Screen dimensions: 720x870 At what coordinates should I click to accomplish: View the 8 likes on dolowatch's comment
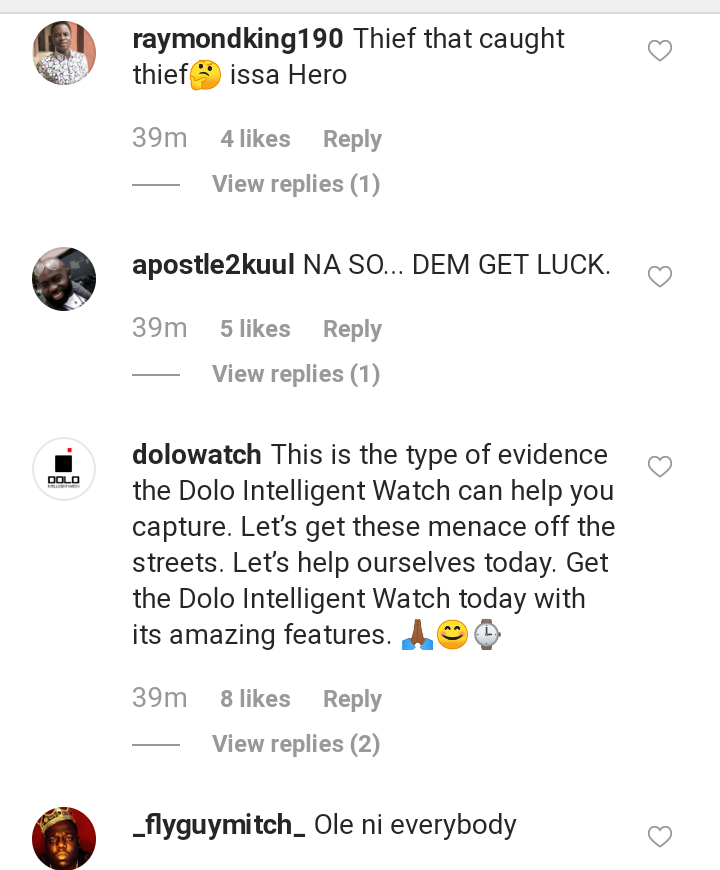[255, 699]
